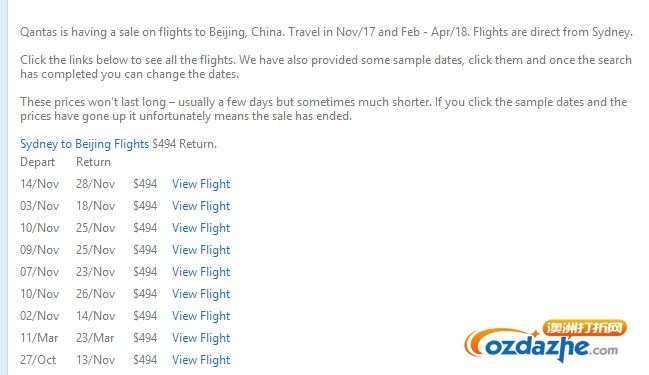Click the orange Chinese banner on logo
This screenshot has height=375, width=649.
click(x=584, y=328)
